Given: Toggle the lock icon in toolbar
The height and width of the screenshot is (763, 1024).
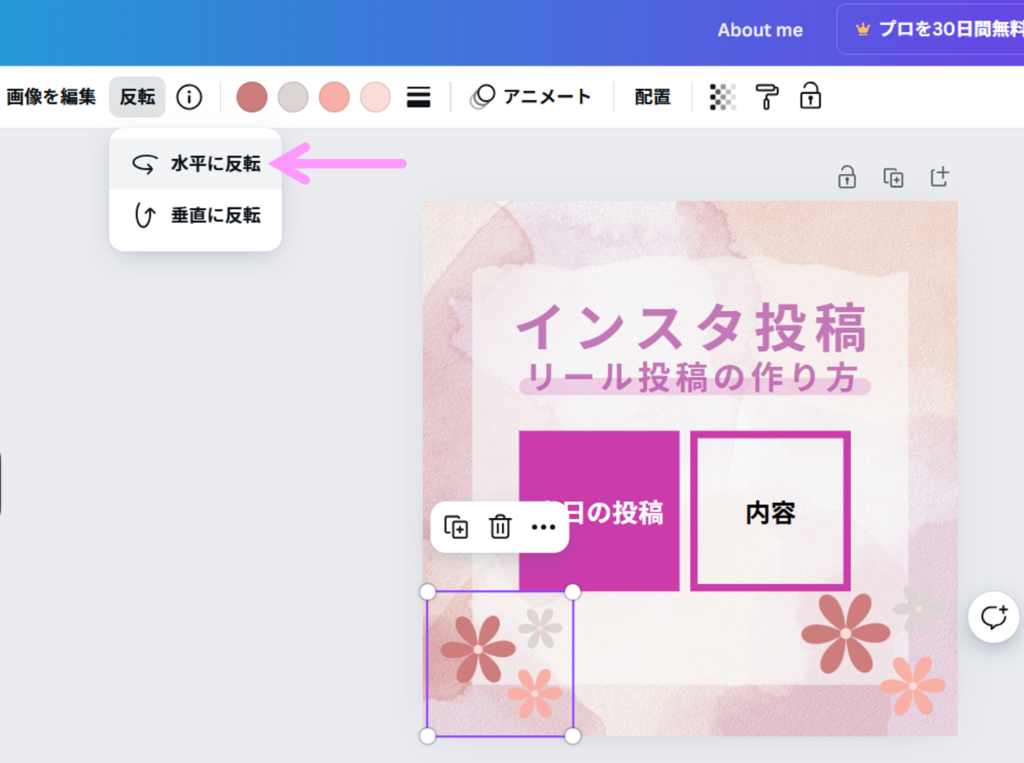Looking at the screenshot, I should 810,97.
